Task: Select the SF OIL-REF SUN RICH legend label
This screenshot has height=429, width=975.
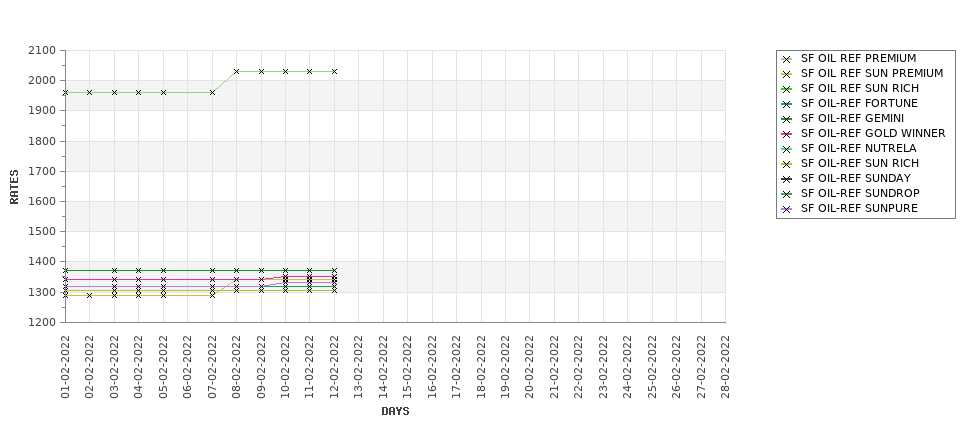Action: click(859, 163)
